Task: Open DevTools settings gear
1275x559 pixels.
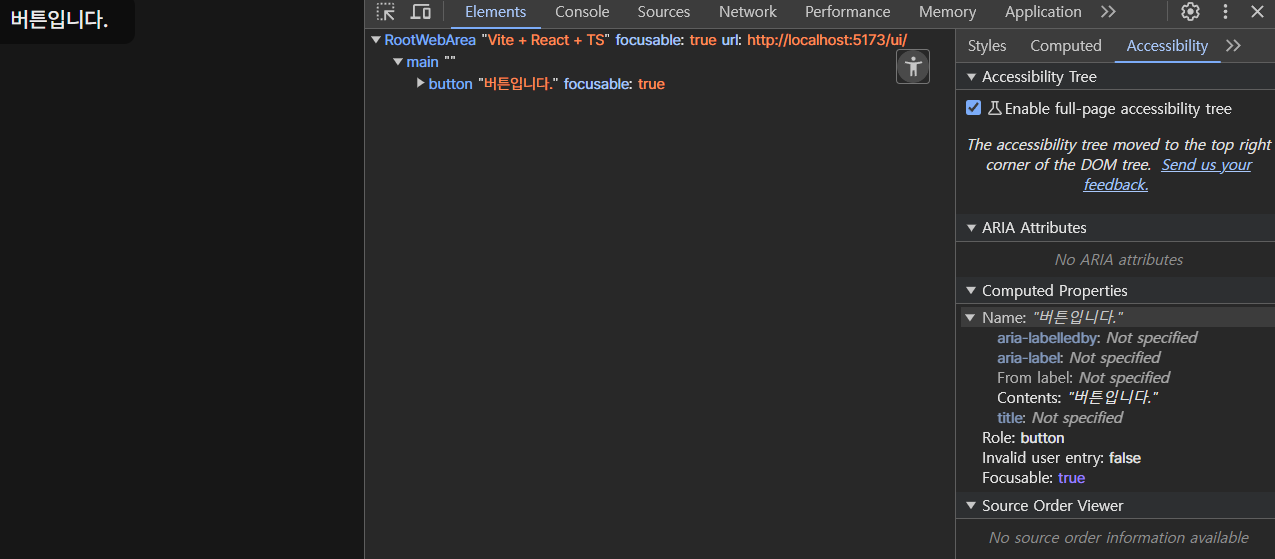Action: (x=1190, y=12)
